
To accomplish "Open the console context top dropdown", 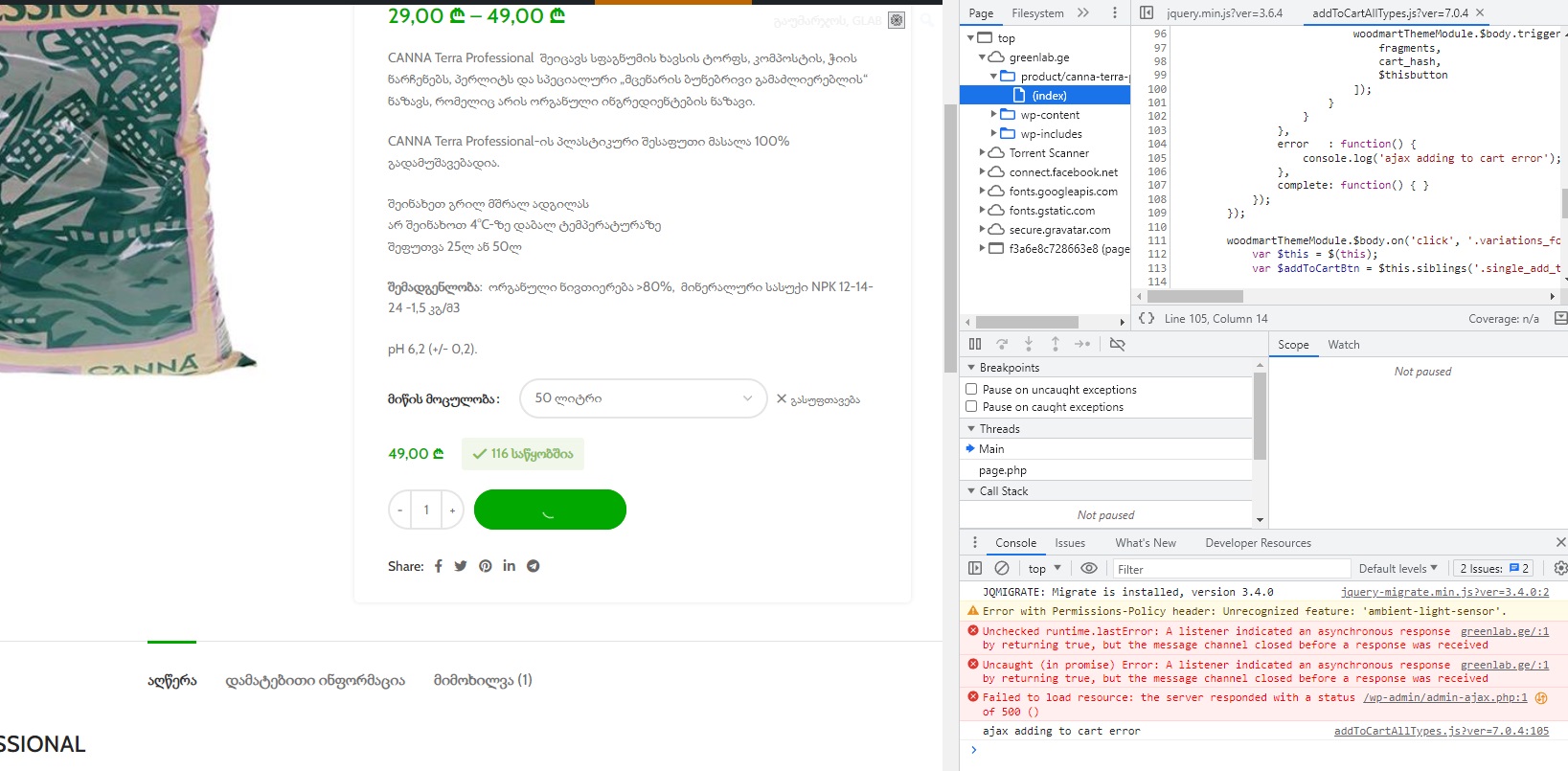I will (x=1045, y=569).
